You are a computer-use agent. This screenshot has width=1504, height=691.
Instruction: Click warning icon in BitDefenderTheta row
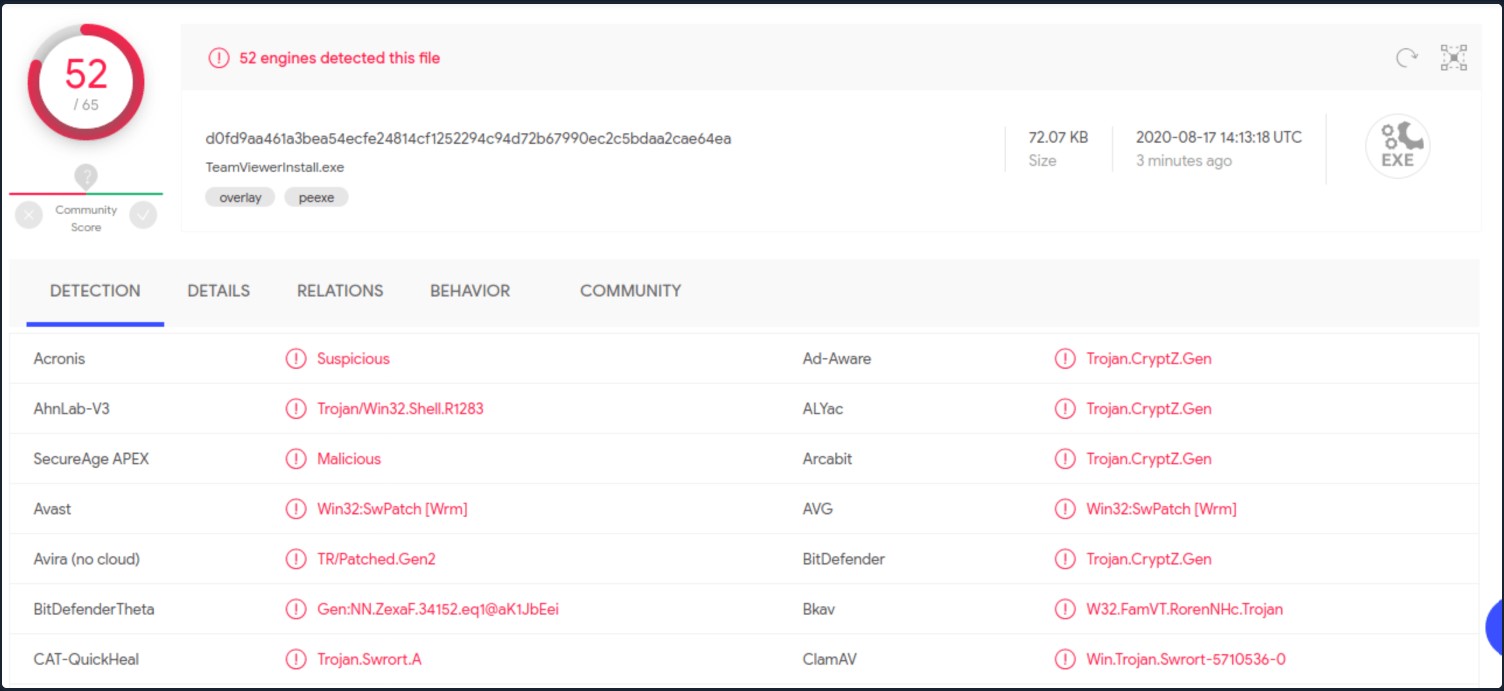pos(296,609)
